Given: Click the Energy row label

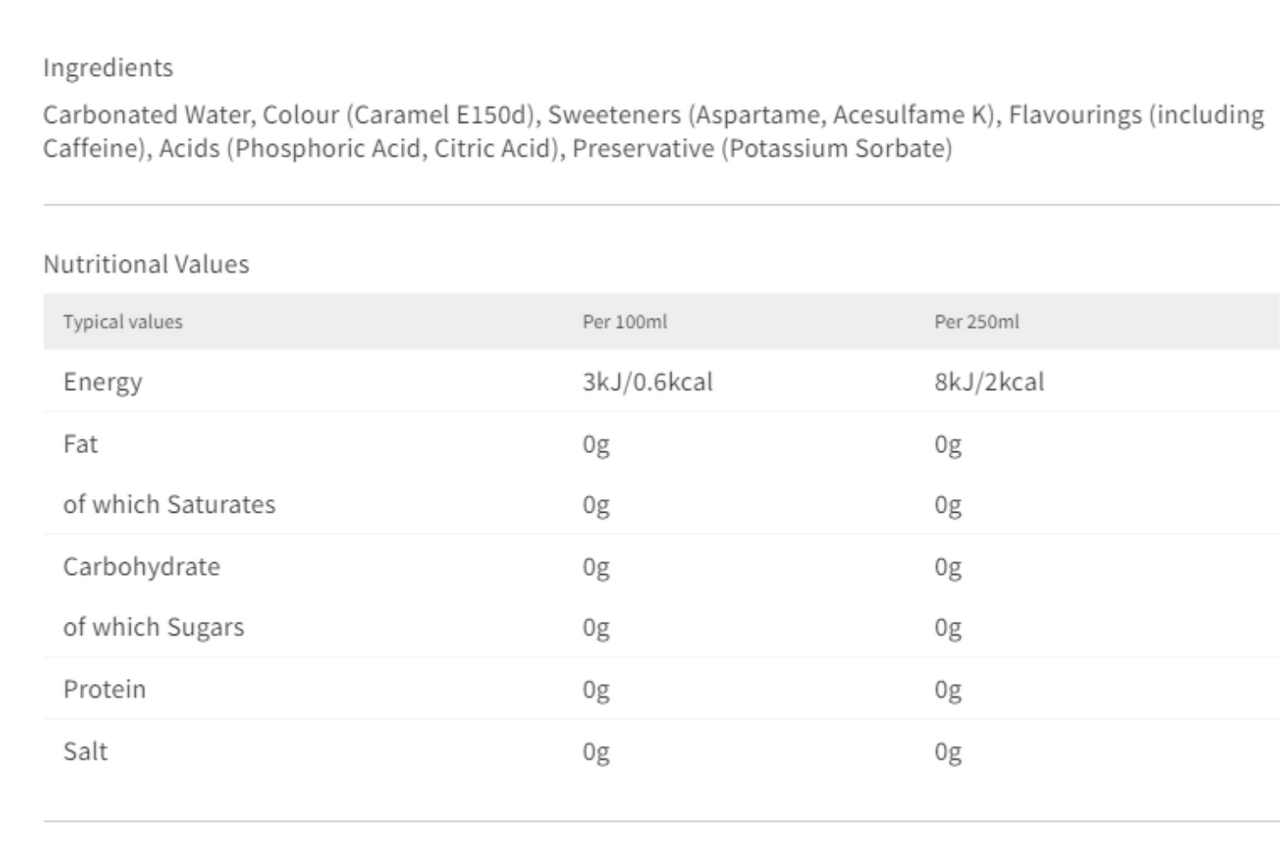Looking at the screenshot, I should (103, 382).
